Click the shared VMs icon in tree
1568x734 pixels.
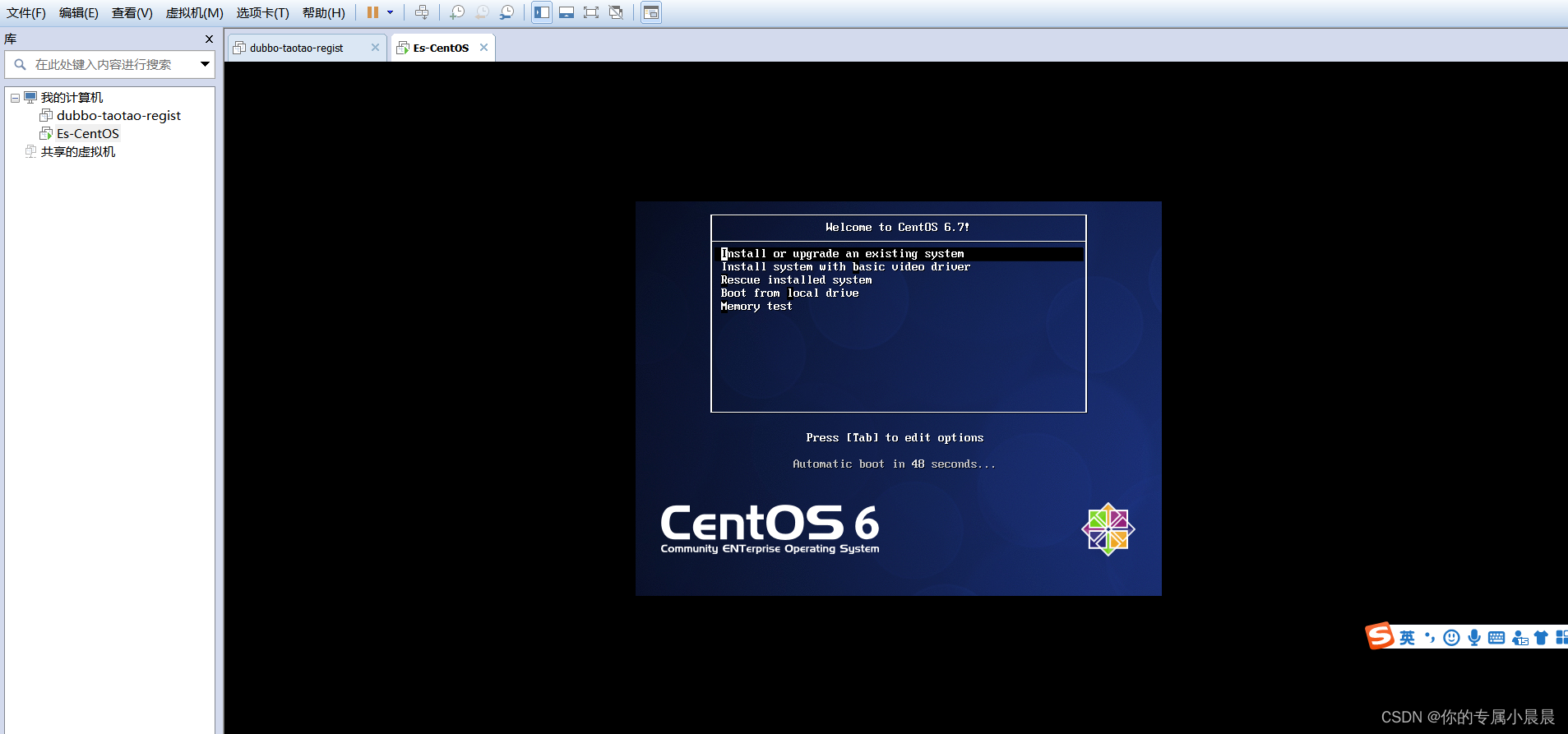[x=30, y=151]
